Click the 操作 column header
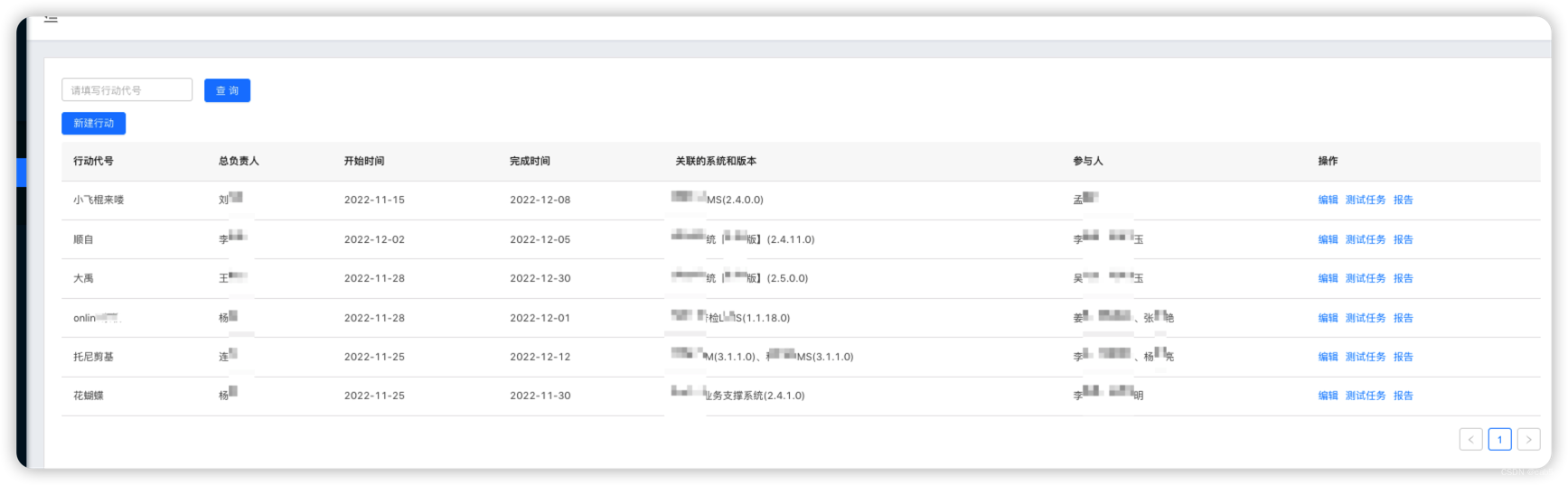The image size is (1568, 485). [x=1328, y=161]
